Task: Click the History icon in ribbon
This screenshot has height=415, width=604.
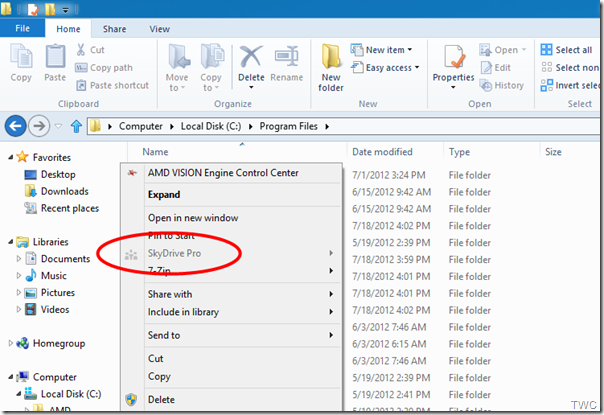Action: (486, 85)
